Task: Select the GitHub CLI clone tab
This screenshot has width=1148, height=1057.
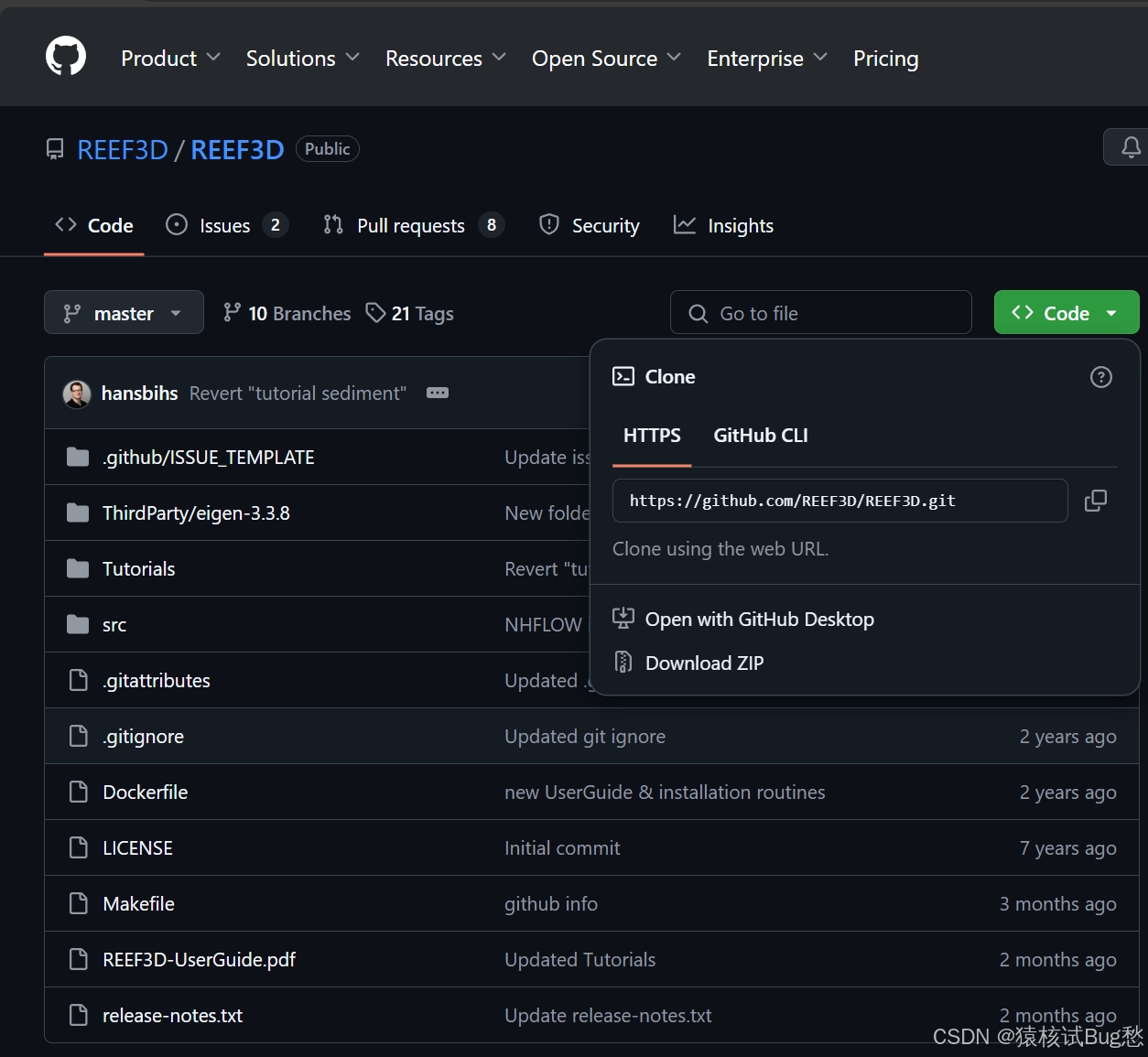Action: point(761,436)
